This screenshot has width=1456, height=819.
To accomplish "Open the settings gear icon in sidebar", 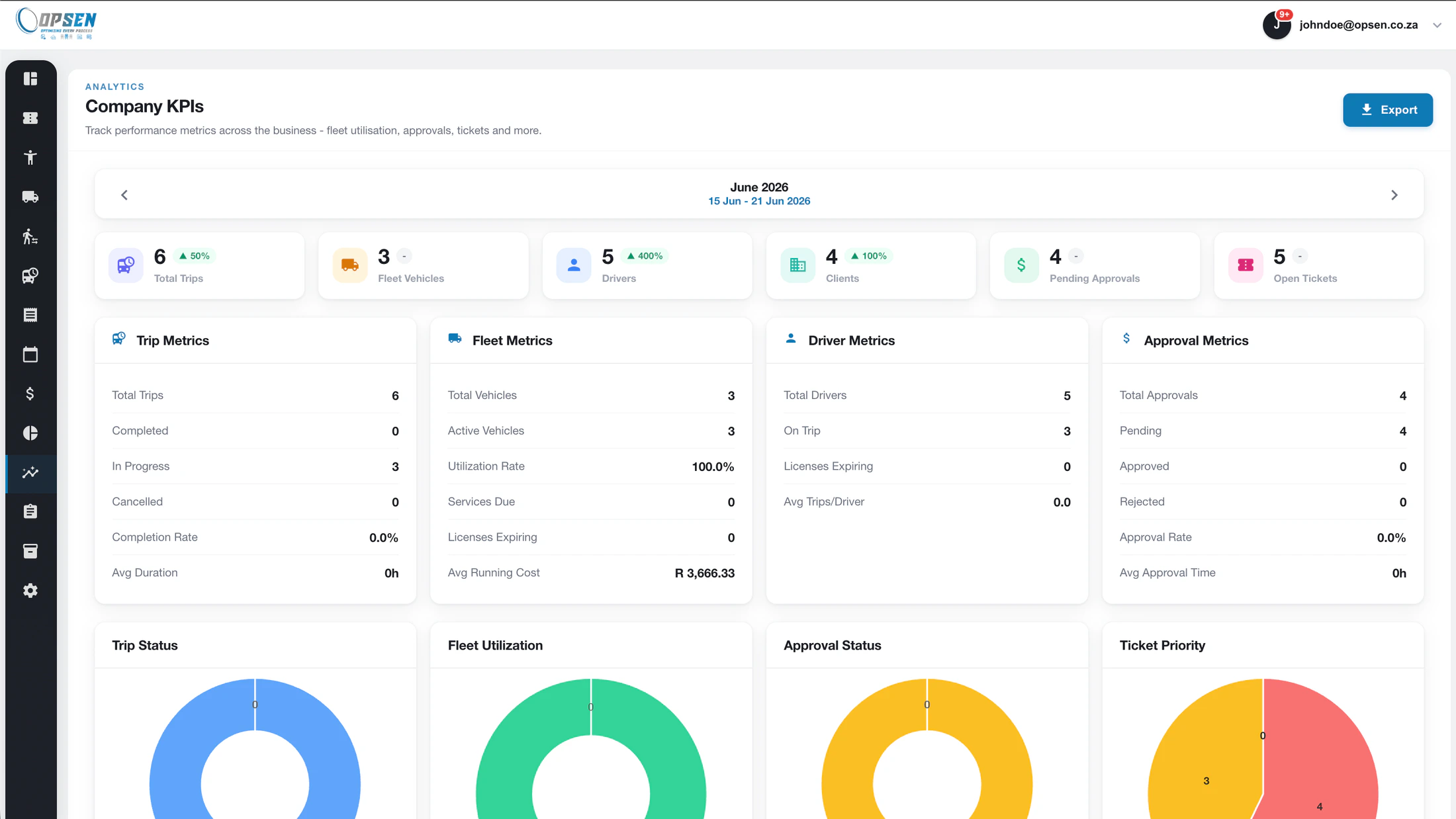I will (30, 590).
